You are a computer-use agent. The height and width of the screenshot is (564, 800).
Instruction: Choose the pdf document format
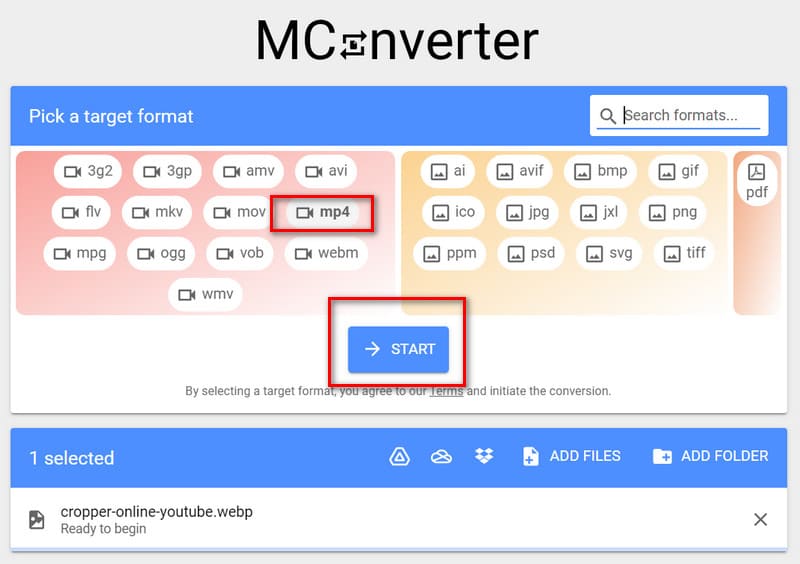(757, 181)
